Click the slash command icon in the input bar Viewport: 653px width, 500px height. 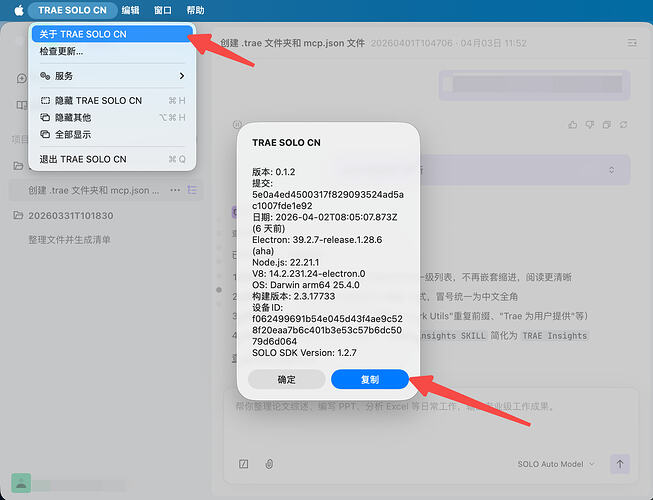click(x=244, y=464)
